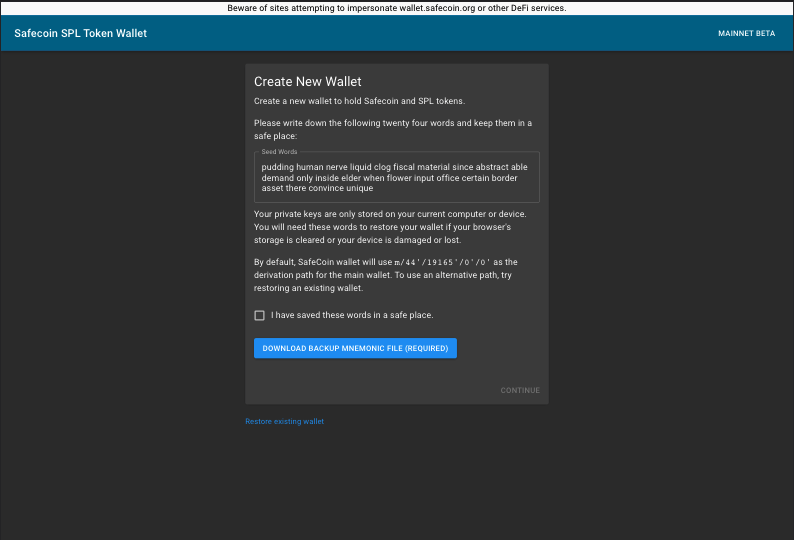
Task: Click the 'Your private keys are only stored' paragraph
Action: coord(390,227)
